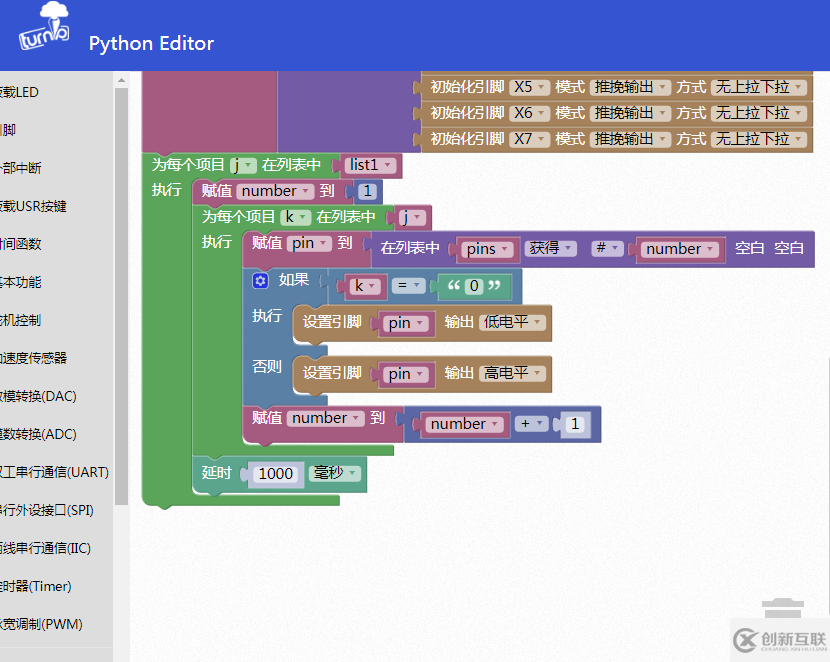Open the pins list variable dropdown
Image resolution: width=830 pixels, height=662 pixels.
pos(489,249)
